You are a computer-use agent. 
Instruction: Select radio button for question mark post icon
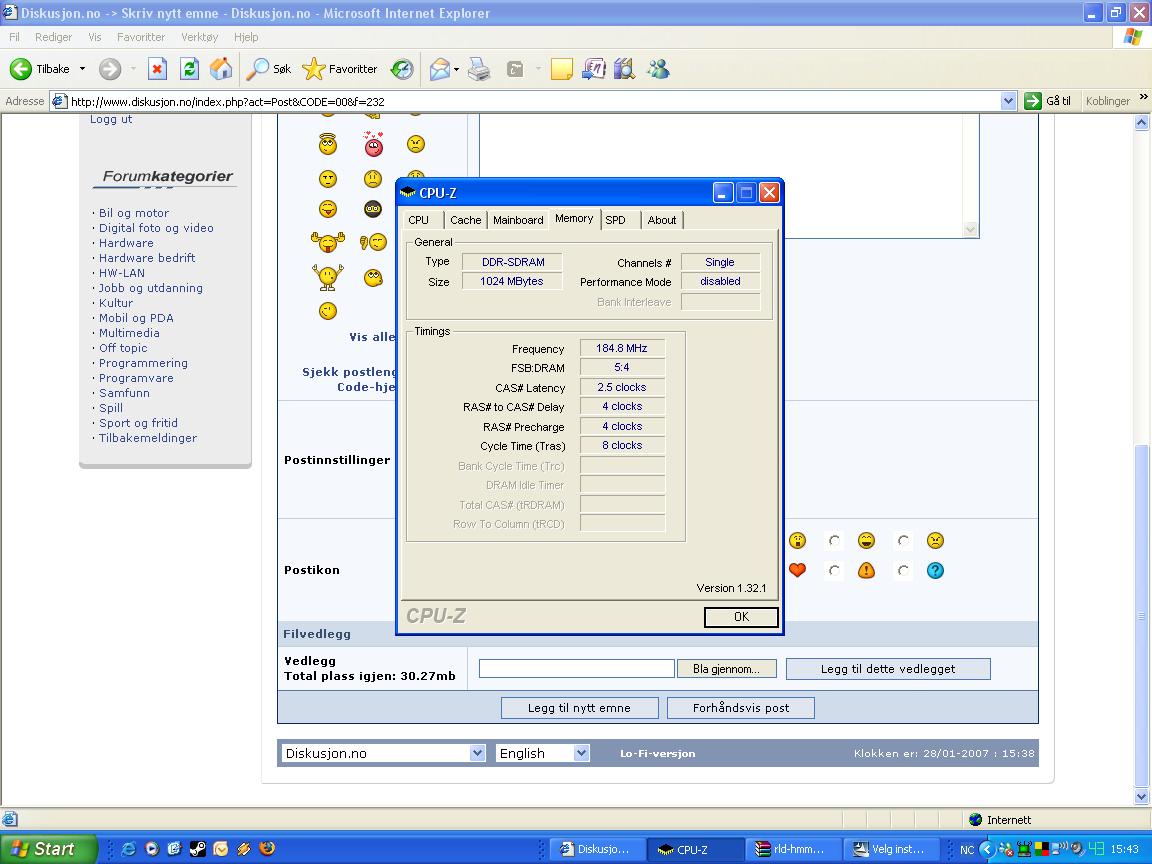(903, 570)
